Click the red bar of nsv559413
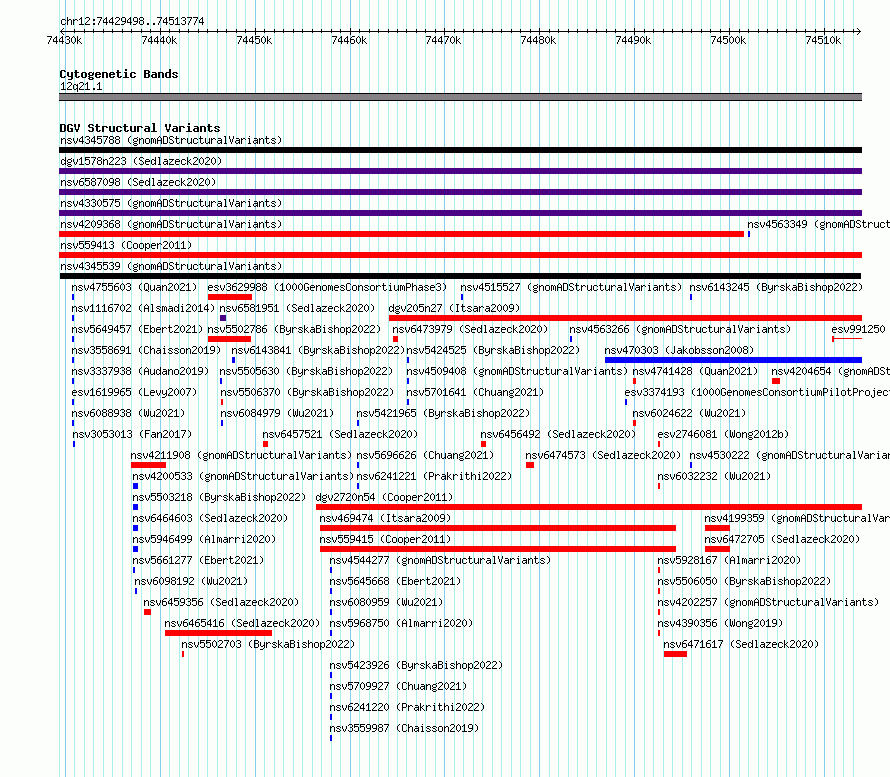The image size is (890, 777). tap(460, 255)
